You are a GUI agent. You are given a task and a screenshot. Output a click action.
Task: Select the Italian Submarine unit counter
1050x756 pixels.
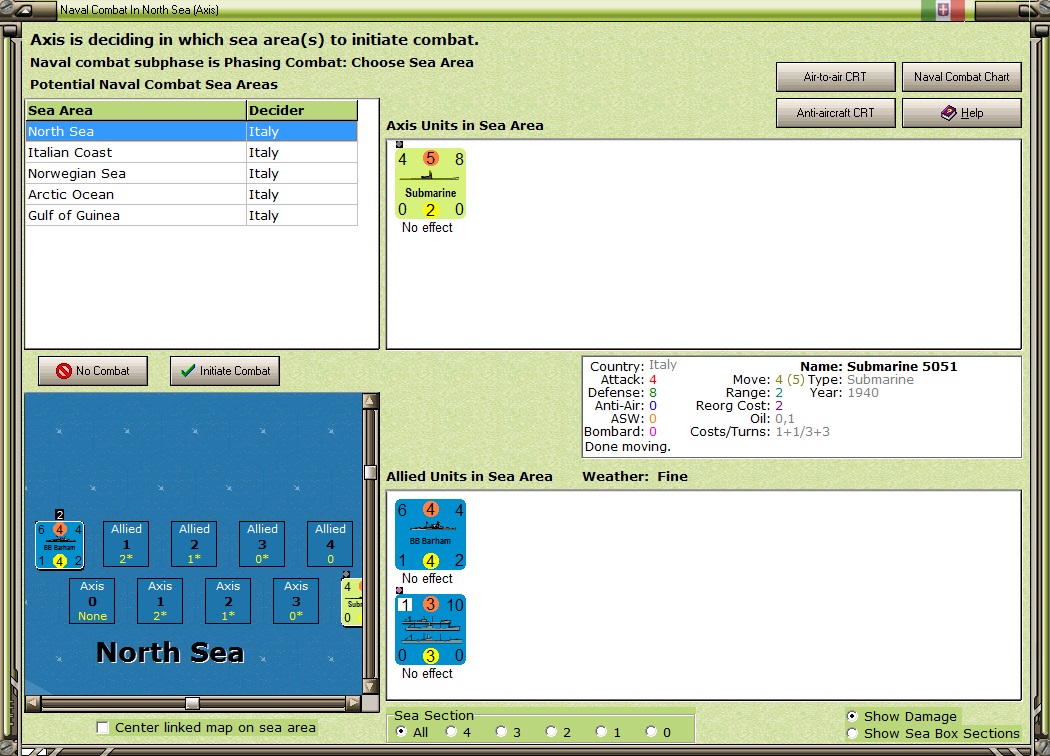[430, 183]
